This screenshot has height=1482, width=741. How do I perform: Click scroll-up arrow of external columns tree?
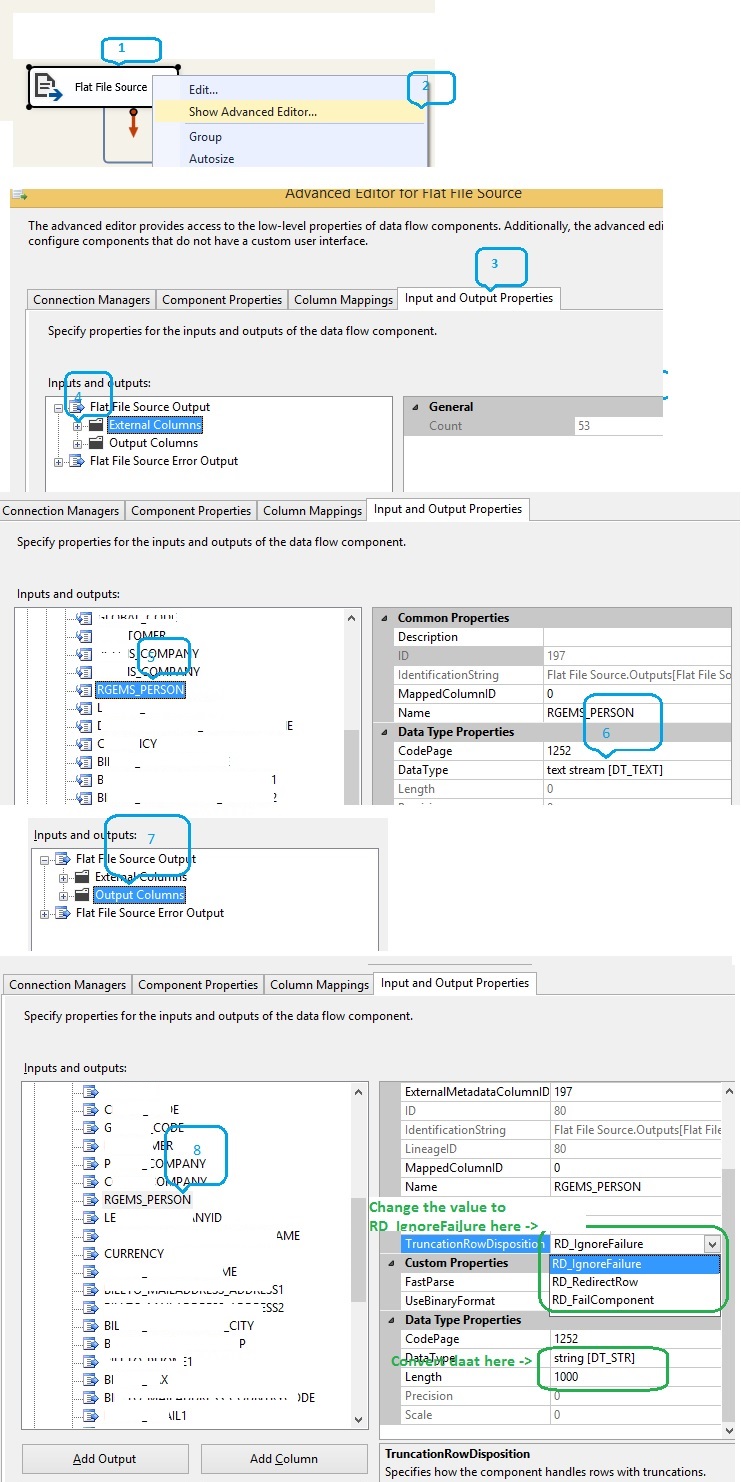pyautogui.click(x=351, y=619)
